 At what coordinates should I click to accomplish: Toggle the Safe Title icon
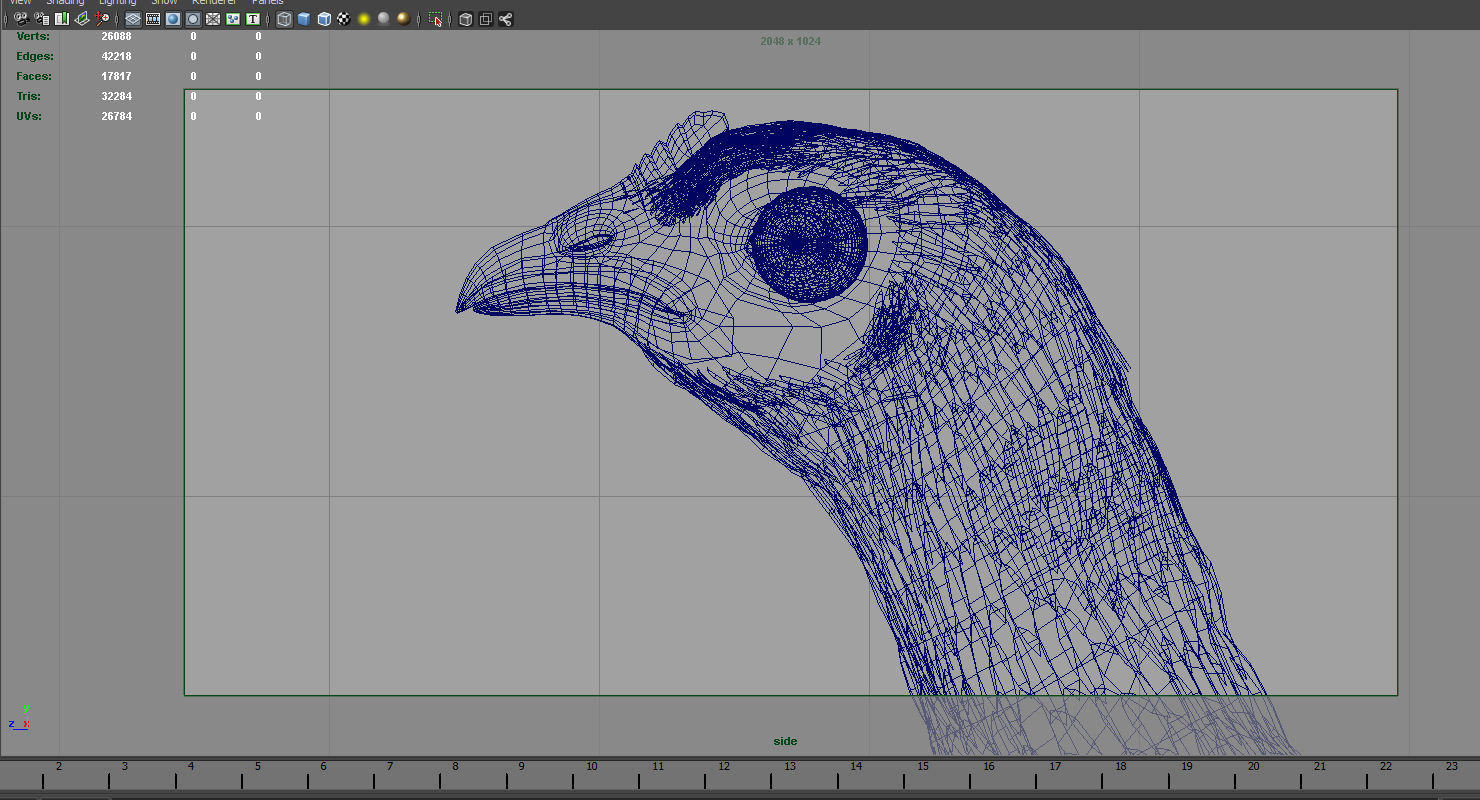point(253,19)
